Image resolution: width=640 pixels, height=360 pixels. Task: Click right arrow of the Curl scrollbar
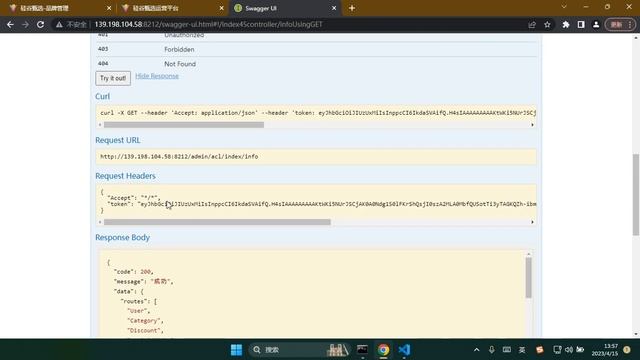[x=532, y=125]
